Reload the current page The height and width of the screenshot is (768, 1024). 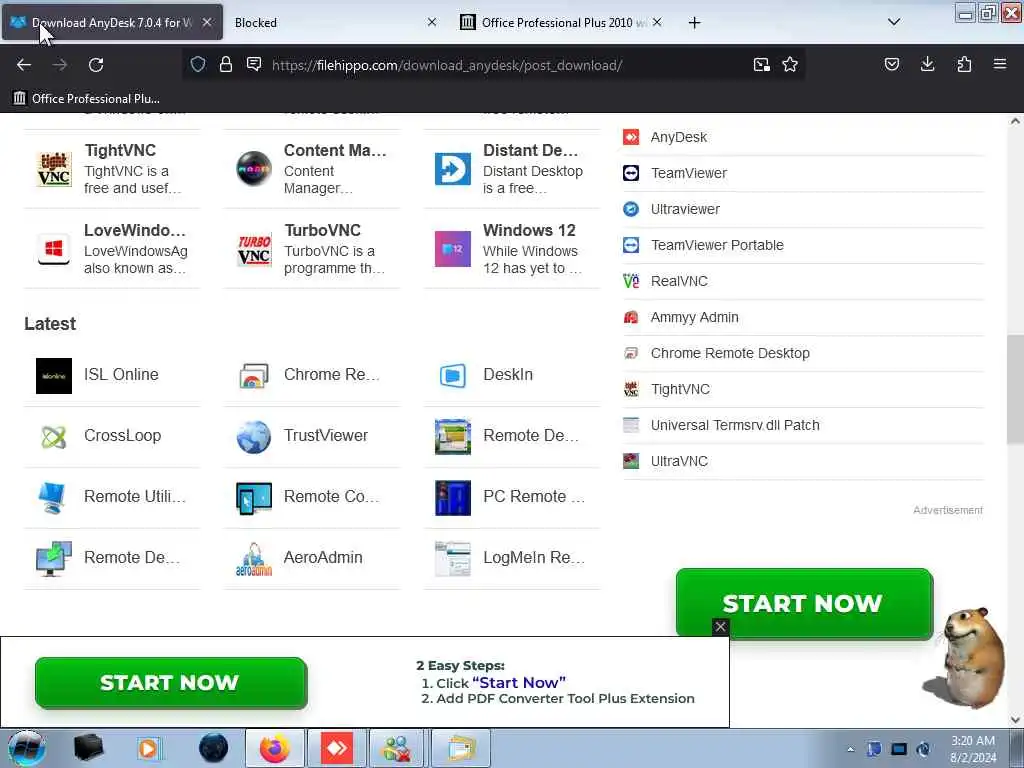point(96,65)
